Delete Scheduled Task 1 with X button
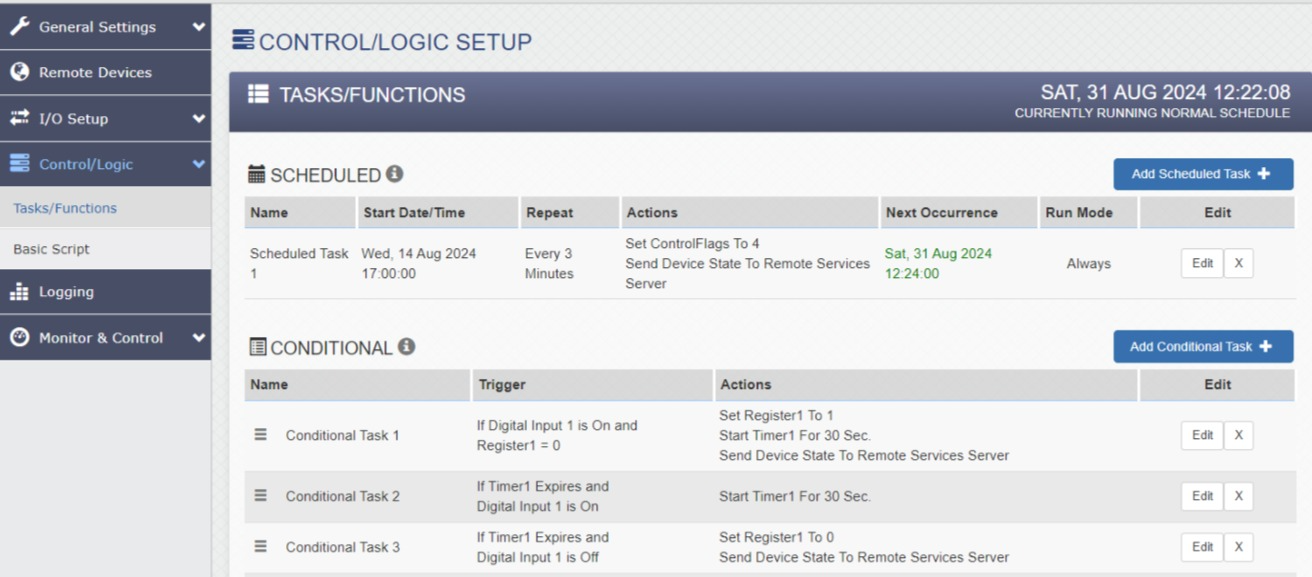 click(1238, 264)
